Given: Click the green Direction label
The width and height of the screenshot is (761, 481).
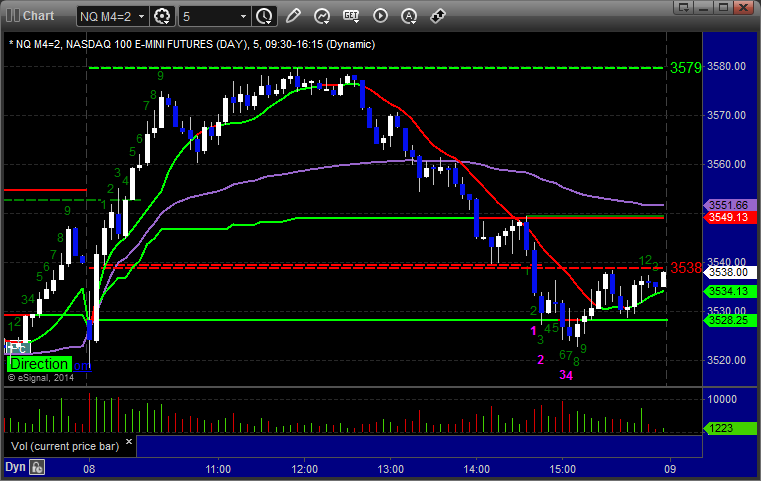Looking at the screenshot, I should pyautogui.click(x=39, y=364).
